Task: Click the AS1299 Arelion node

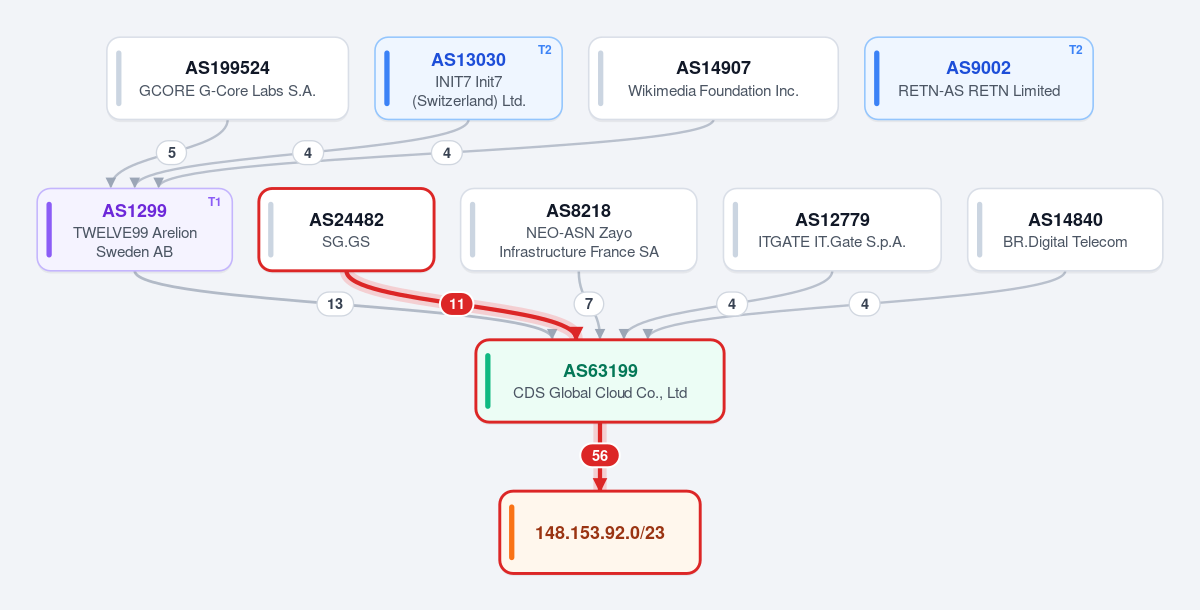Action: 135,229
